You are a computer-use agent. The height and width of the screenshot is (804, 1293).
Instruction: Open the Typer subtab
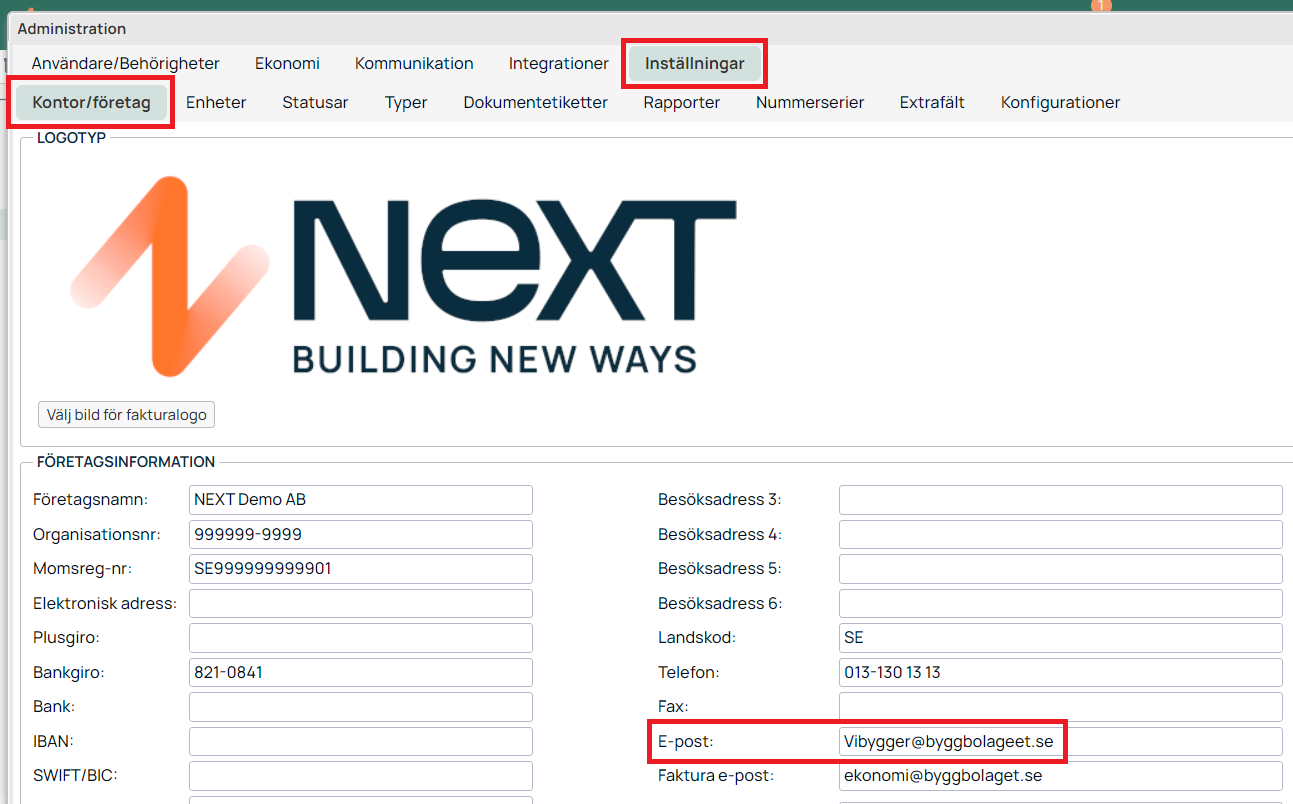[x=406, y=102]
